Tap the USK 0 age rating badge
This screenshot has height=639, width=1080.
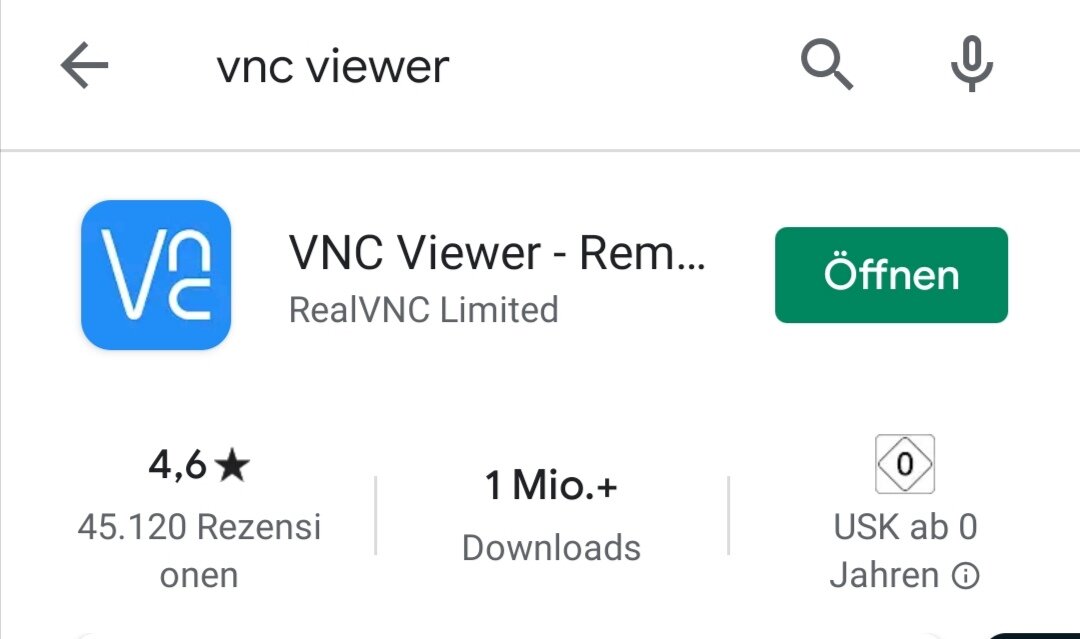[x=905, y=464]
